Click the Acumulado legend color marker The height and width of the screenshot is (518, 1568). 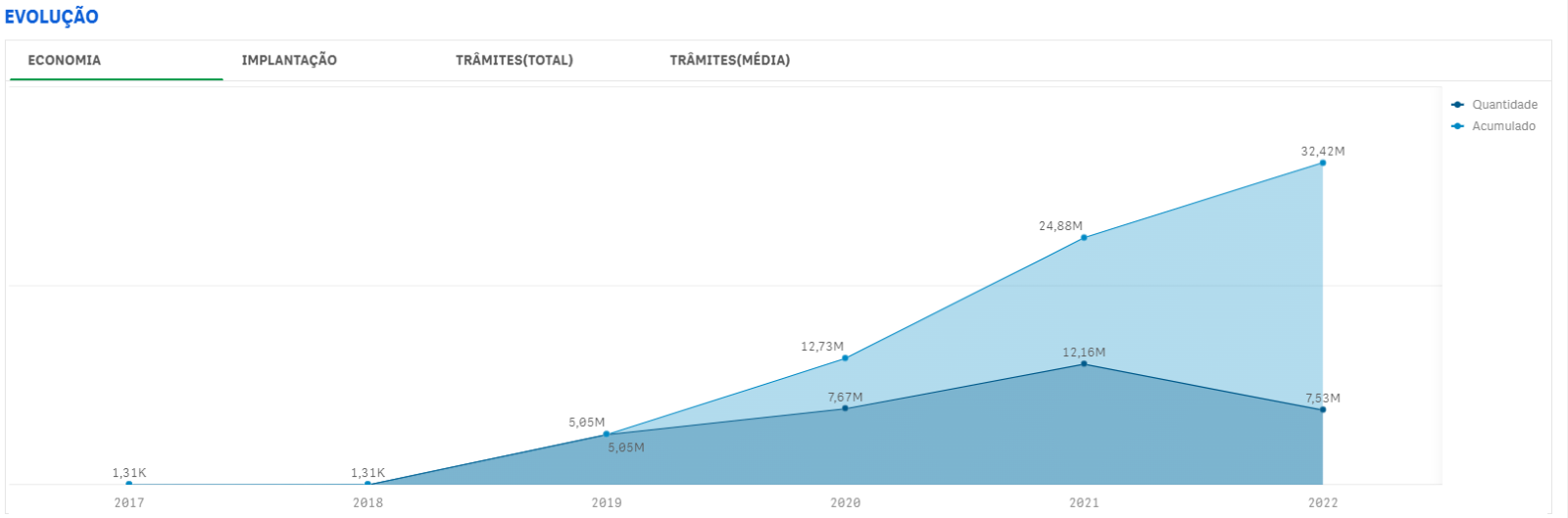point(1457,126)
